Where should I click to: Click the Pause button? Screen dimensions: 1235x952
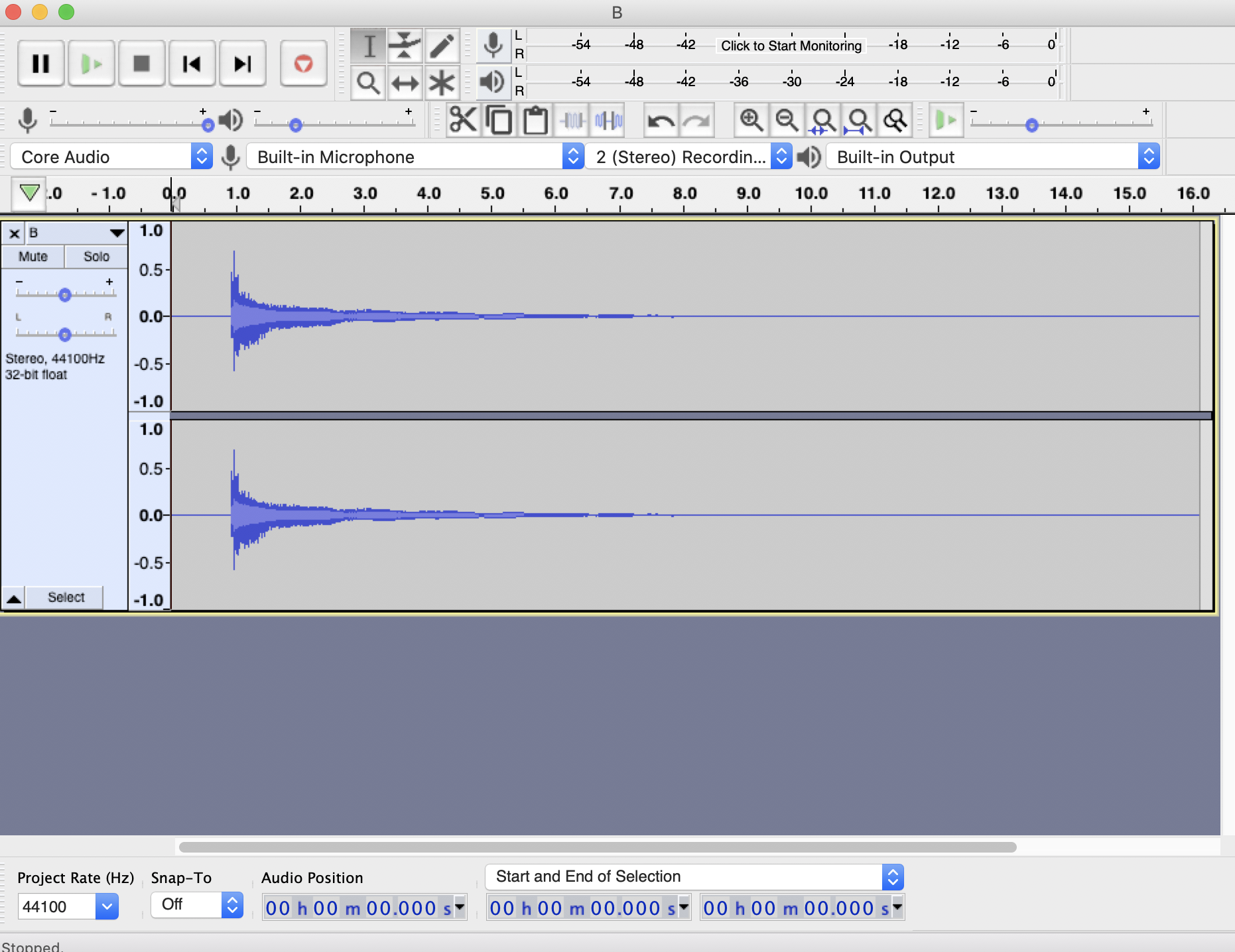pos(41,64)
